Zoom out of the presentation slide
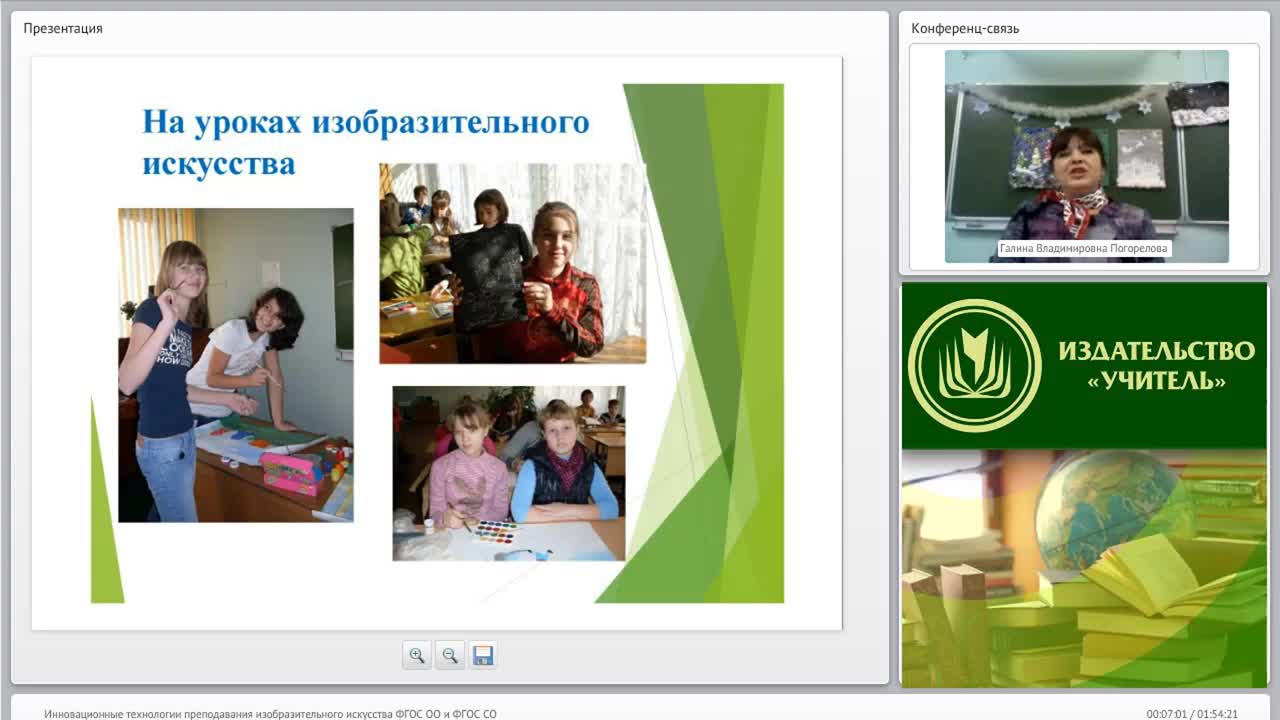Screen dimensions: 1280x720 coord(450,656)
